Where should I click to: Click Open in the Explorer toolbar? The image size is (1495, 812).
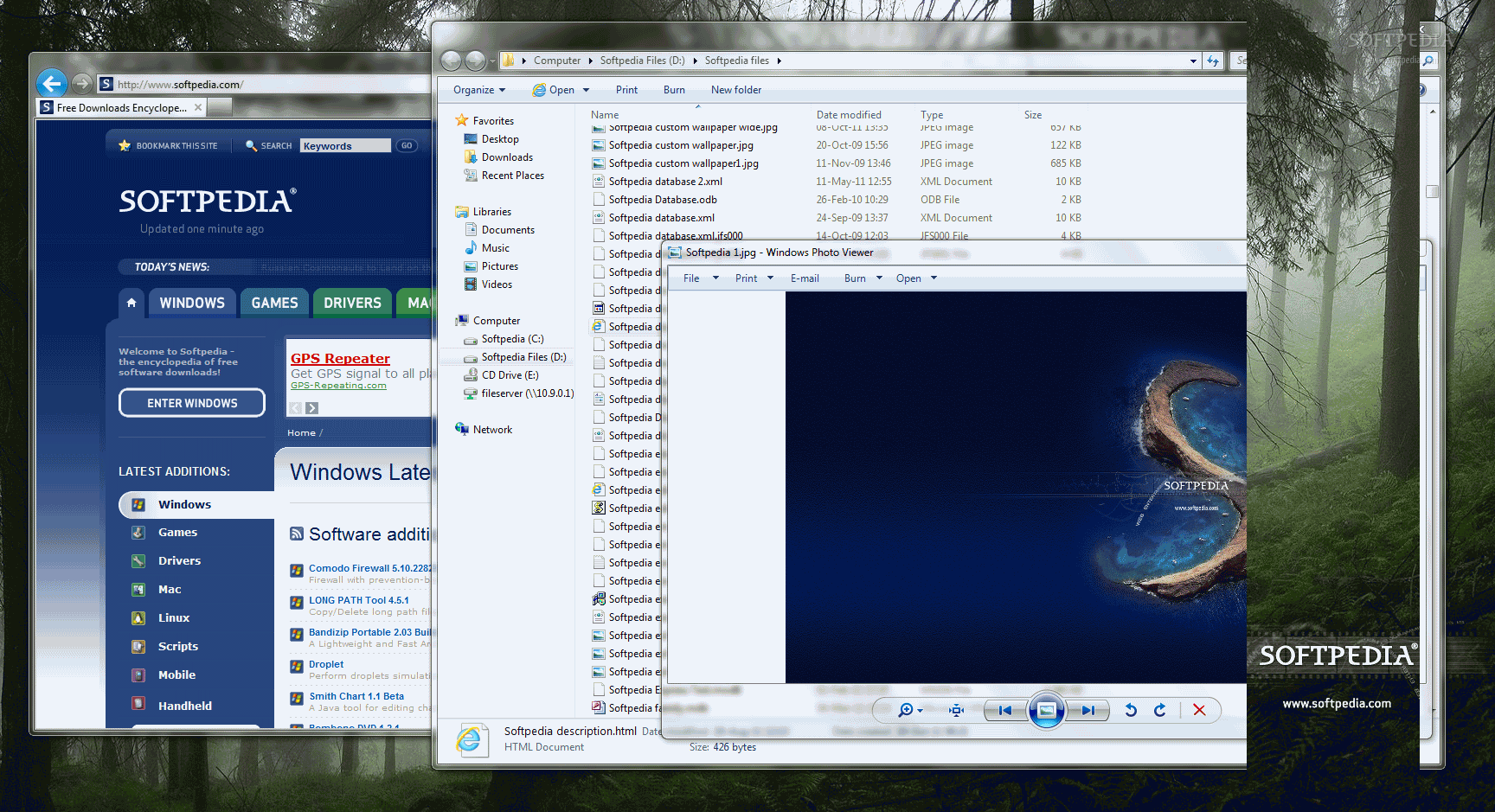coord(554,90)
